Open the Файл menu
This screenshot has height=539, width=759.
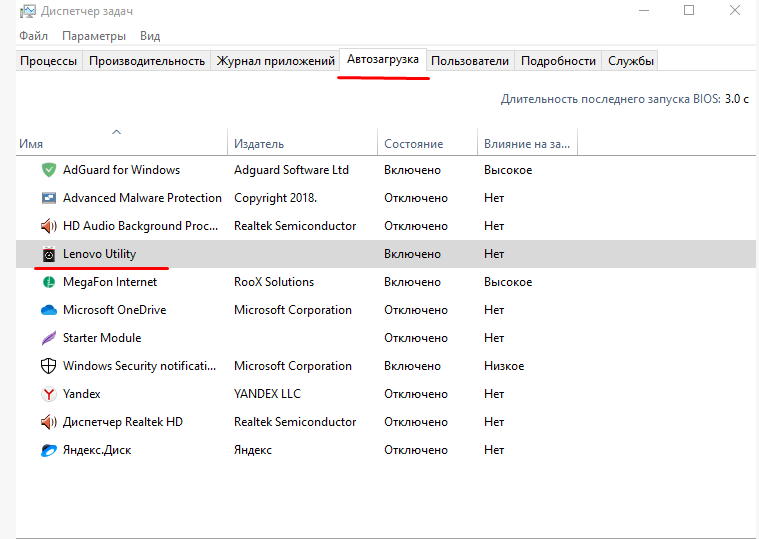33,36
